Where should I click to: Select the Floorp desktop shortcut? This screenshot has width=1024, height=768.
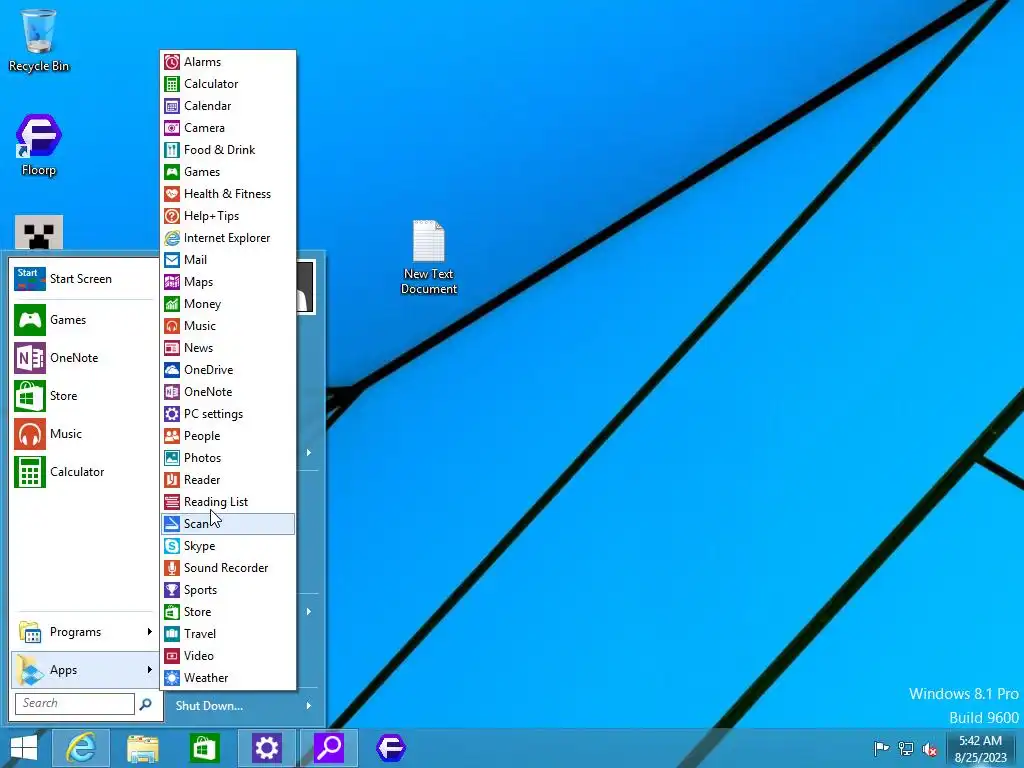(x=39, y=145)
